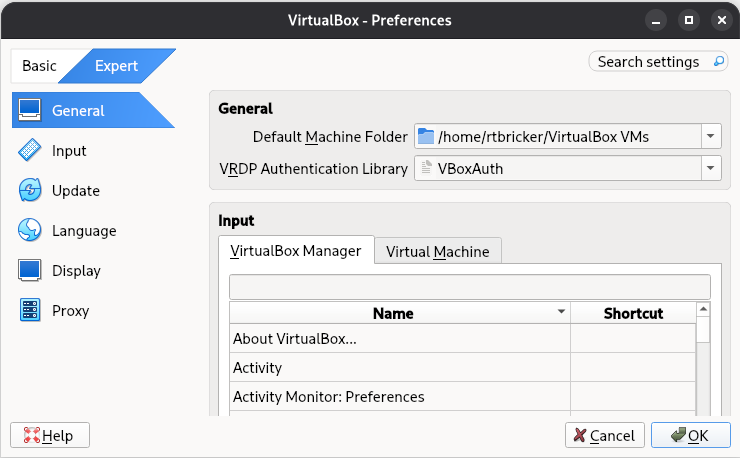This screenshot has height=458, width=740.
Task: Select the Activity row
Action: (462, 367)
